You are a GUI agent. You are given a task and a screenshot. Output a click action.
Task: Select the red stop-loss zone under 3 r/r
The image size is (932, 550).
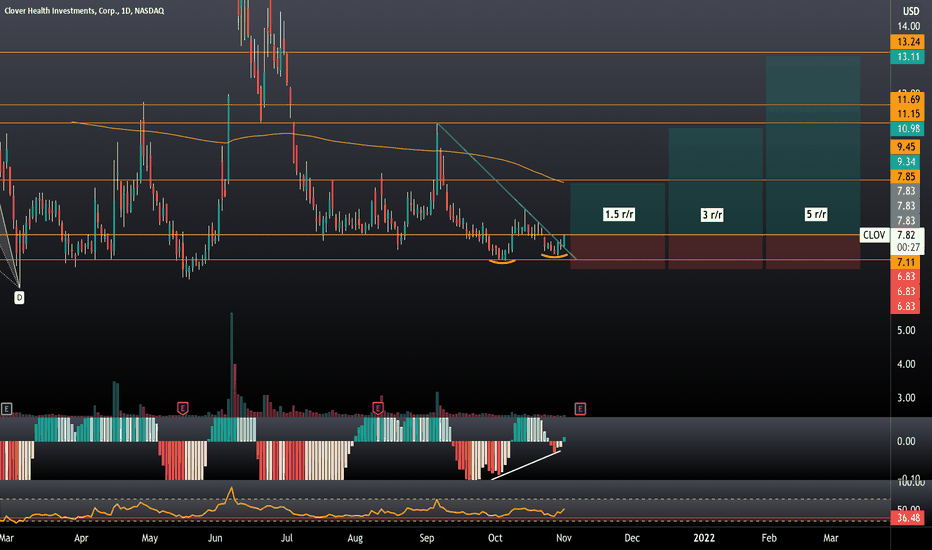point(716,252)
